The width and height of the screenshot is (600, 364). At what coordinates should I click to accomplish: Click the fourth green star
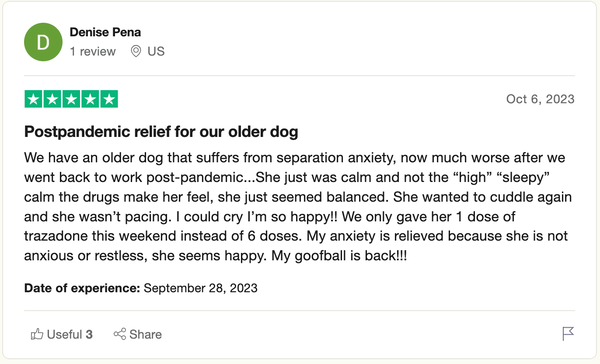tap(90, 99)
